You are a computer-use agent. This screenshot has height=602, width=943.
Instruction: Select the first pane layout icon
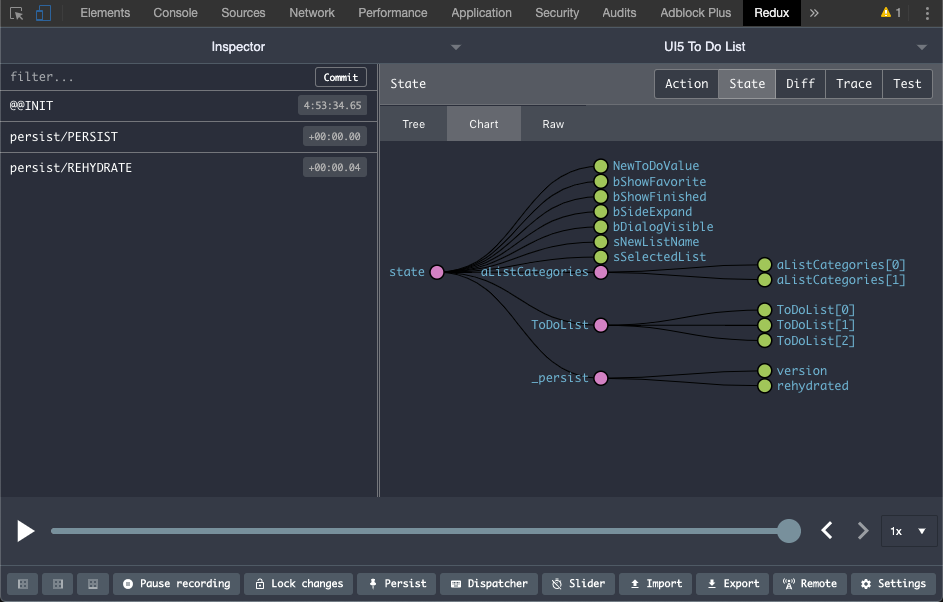click(22, 583)
